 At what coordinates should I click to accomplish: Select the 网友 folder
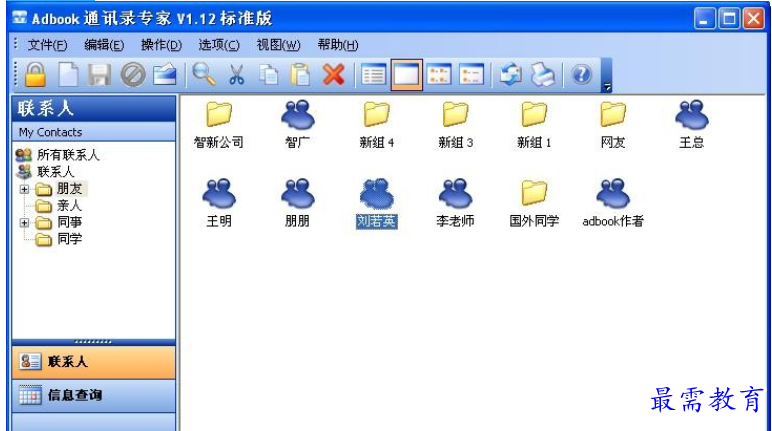[612, 125]
